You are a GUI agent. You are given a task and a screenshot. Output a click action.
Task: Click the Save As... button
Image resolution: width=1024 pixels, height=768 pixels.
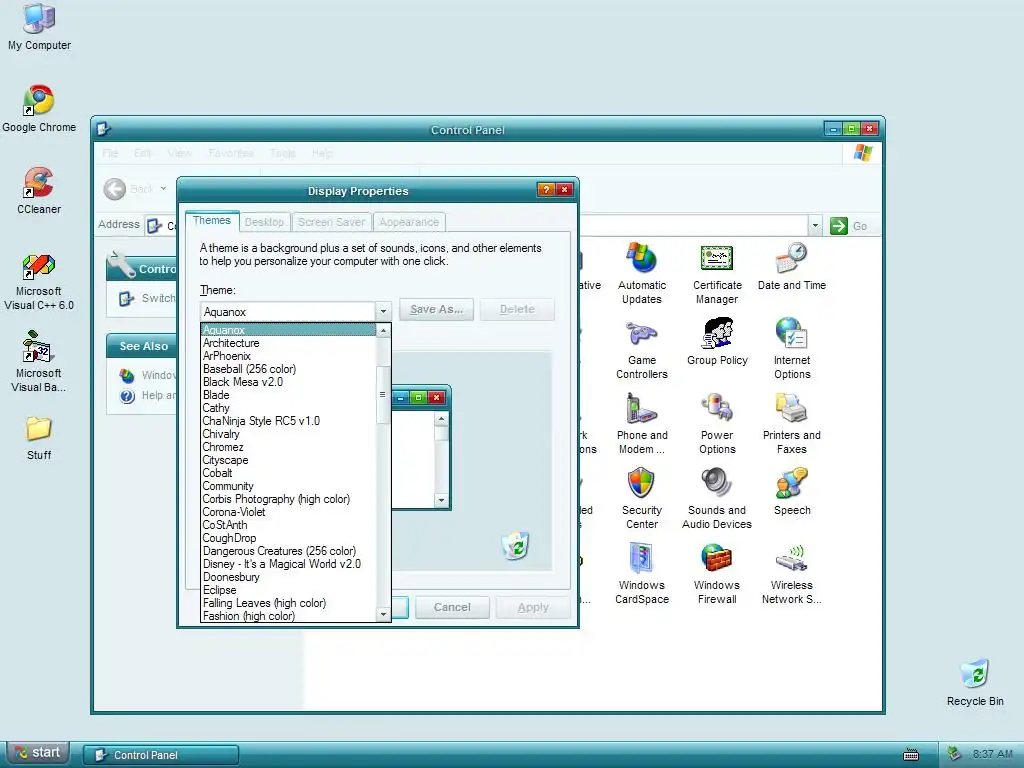(436, 310)
